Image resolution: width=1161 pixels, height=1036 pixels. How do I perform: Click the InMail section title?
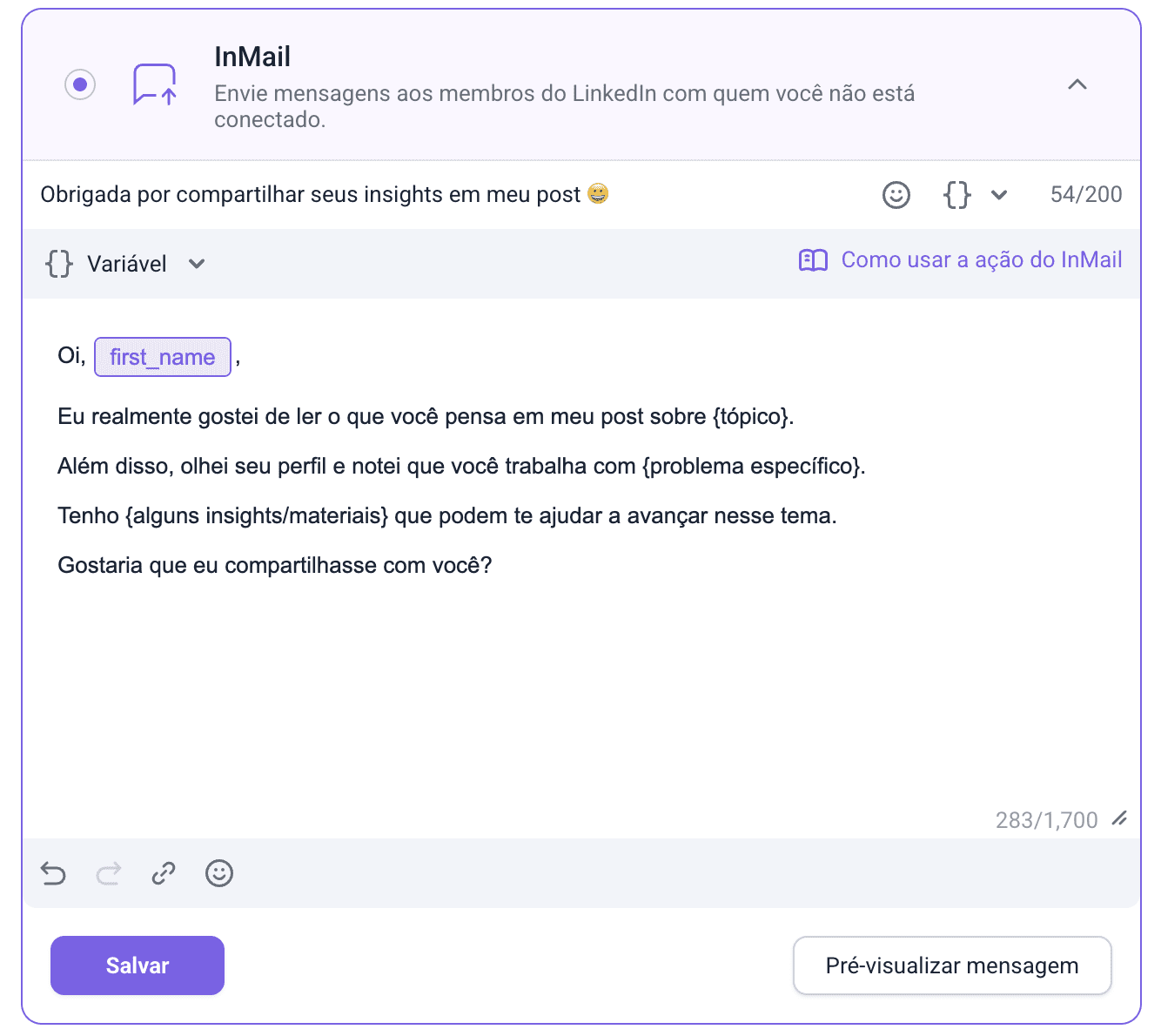pos(252,57)
